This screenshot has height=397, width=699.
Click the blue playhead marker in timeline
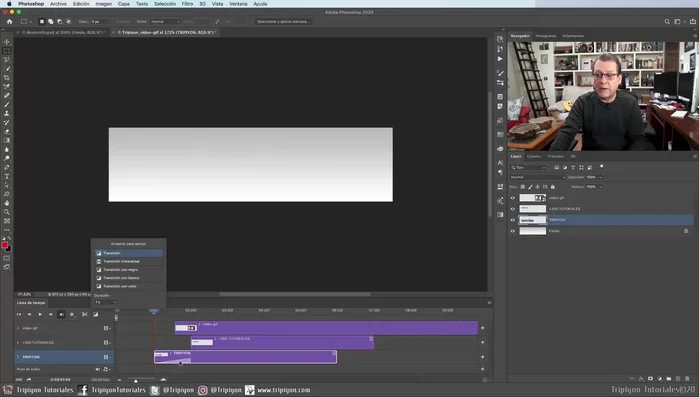(x=154, y=311)
